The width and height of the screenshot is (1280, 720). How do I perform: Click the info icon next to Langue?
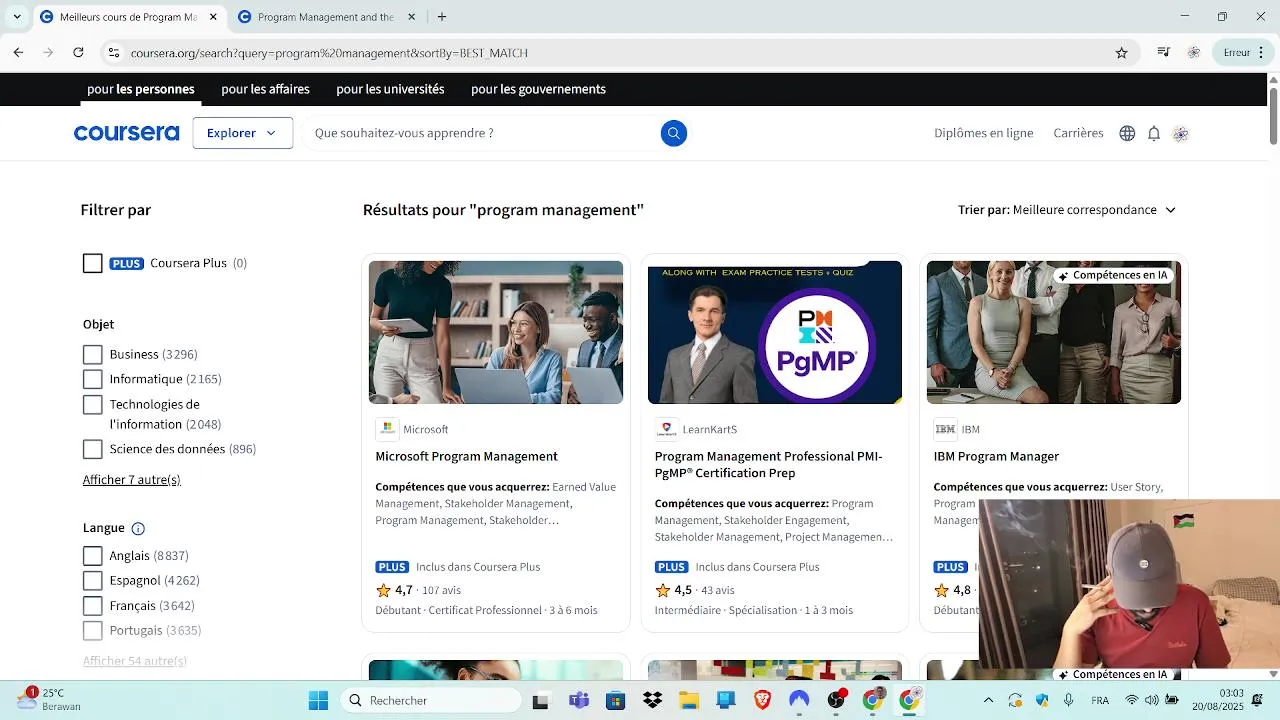coord(138,529)
